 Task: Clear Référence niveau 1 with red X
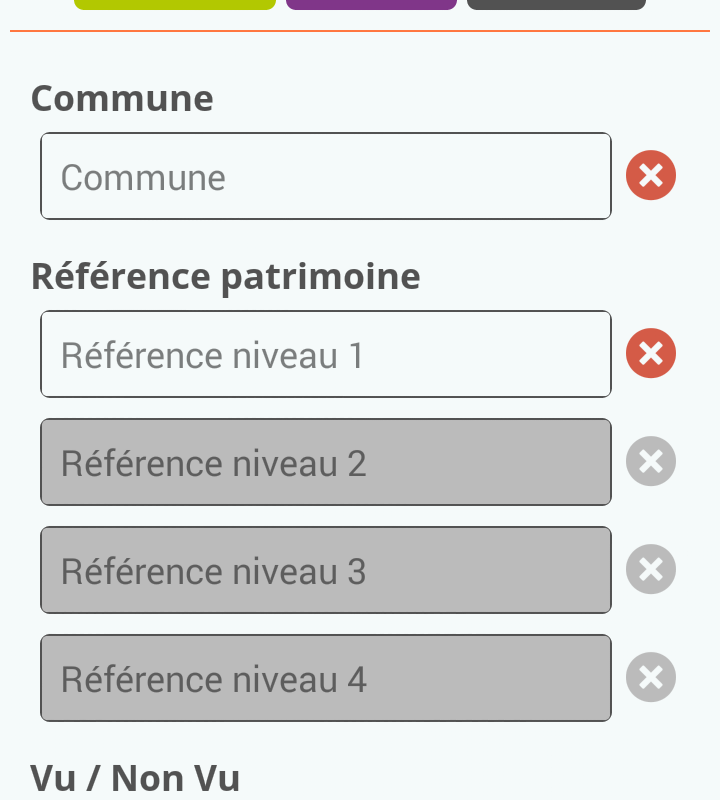click(x=651, y=353)
